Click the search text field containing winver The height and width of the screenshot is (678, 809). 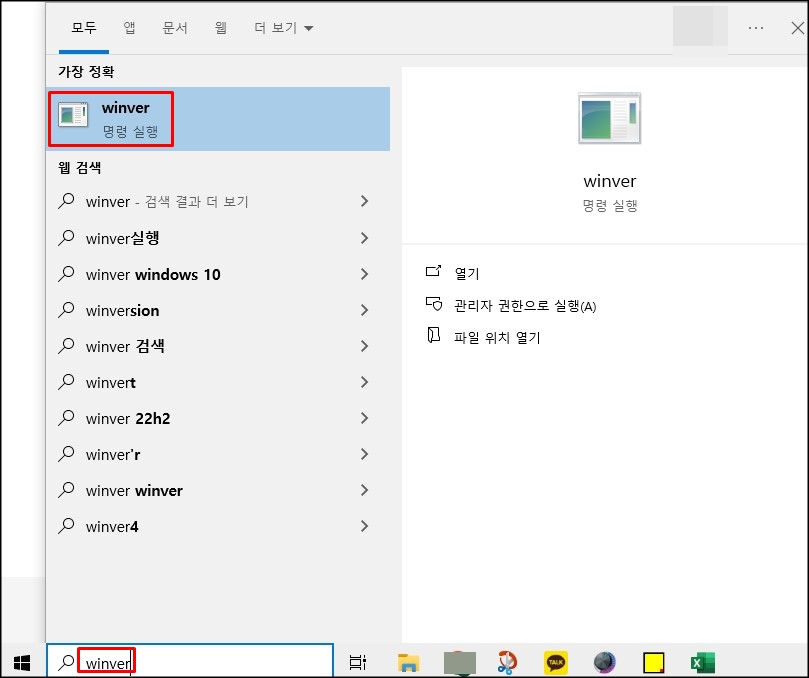(190, 661)
